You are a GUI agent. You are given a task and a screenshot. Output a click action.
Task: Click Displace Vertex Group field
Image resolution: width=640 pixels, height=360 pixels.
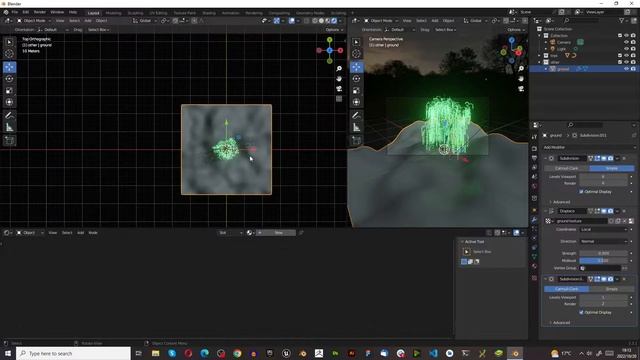600,268
